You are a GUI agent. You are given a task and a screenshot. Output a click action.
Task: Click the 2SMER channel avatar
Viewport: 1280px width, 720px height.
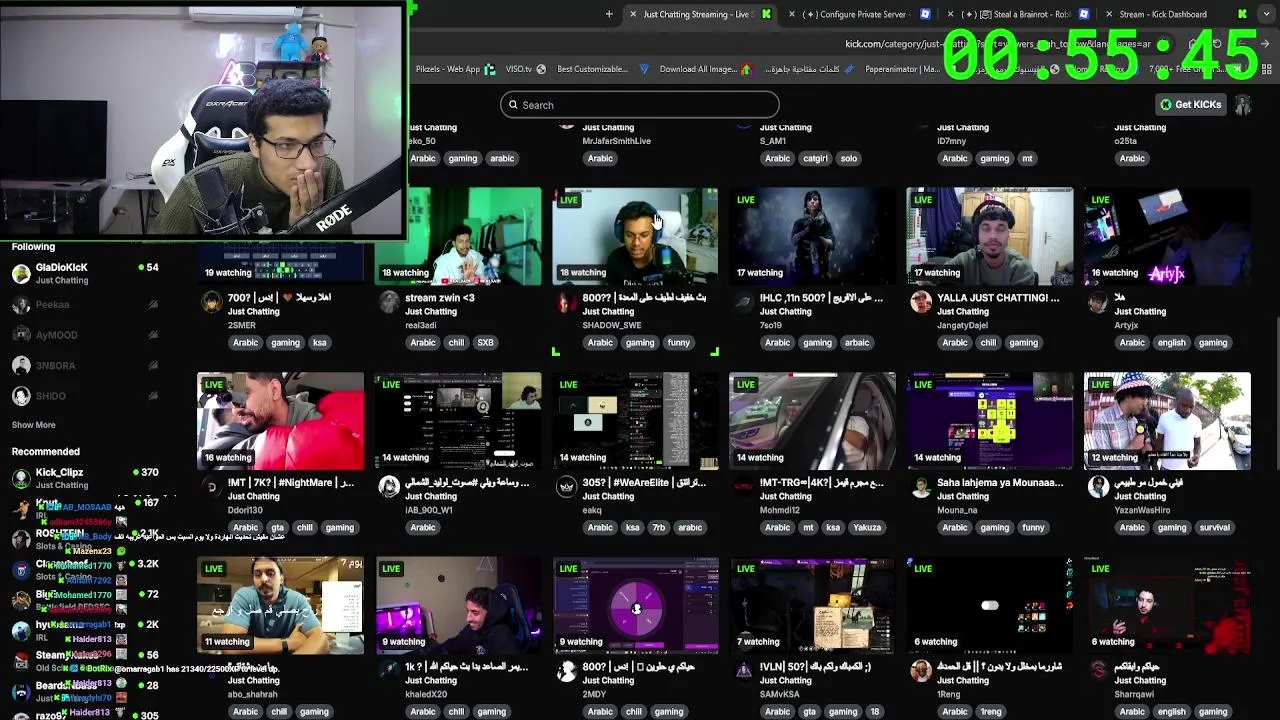tap(211, 302)
